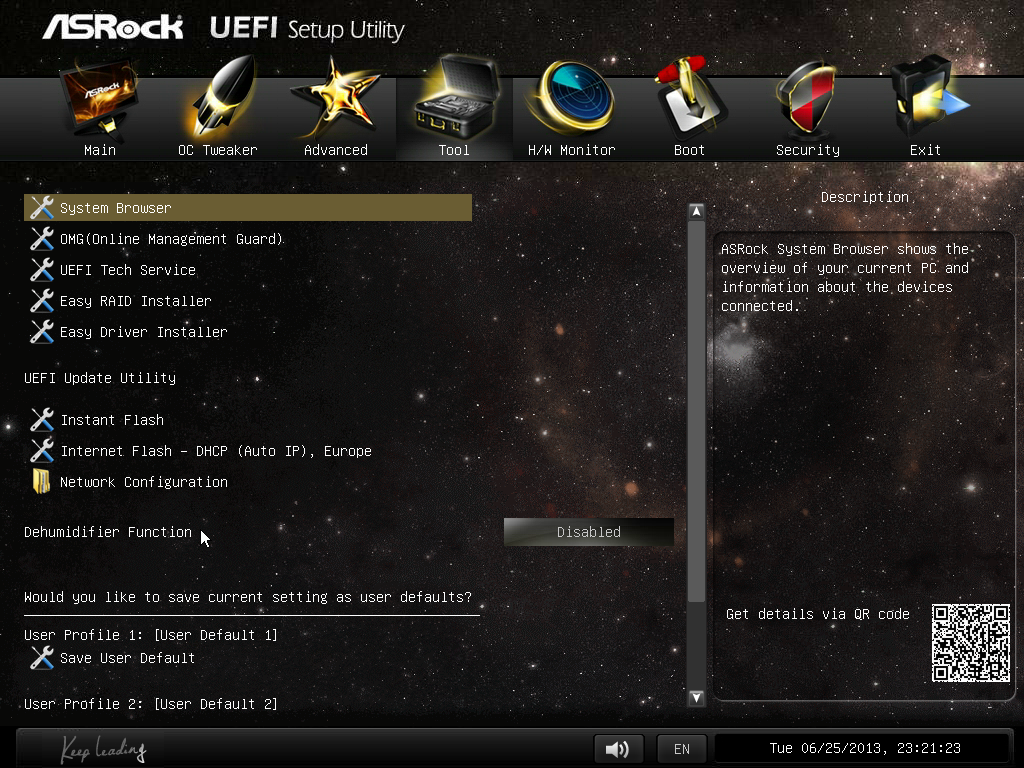The width and height of the screenshot is (1024, 768).
Task: Click the Advanced star icon
Action: pos(335,98)
